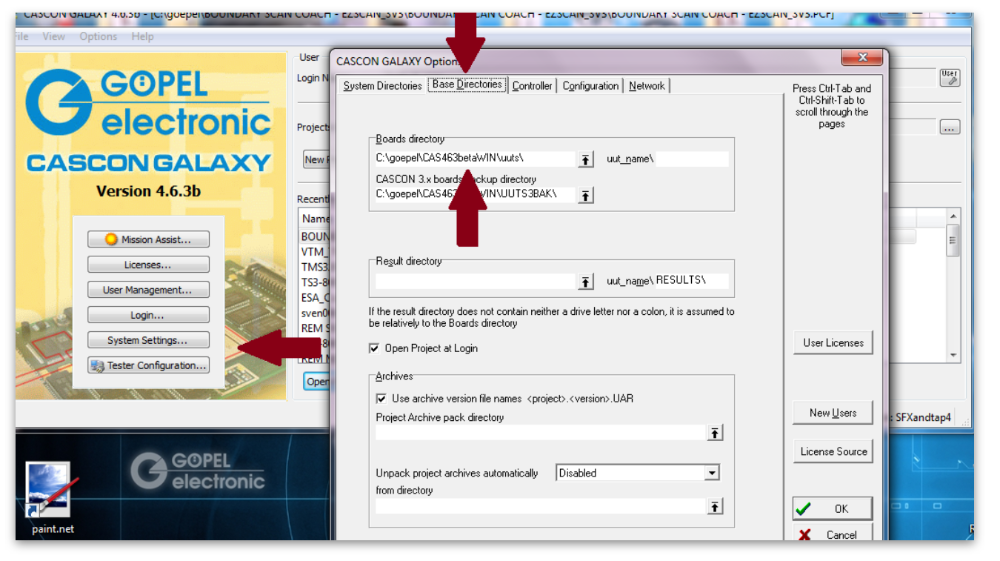Switch to the System Directories tab
Image resolution: width=1000 pixels, height=561 pixels.
pyautogui.click(x=382, y=85)
